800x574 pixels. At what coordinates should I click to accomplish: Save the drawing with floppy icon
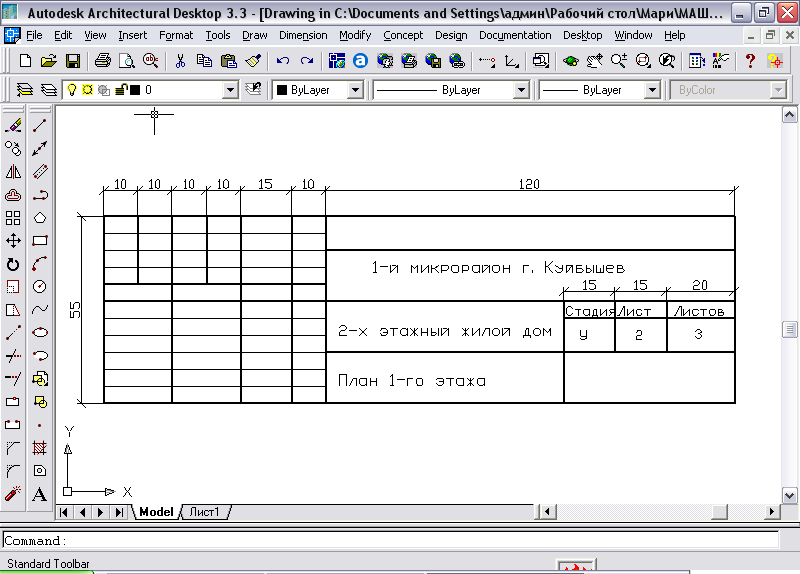[x=73, y=61]
